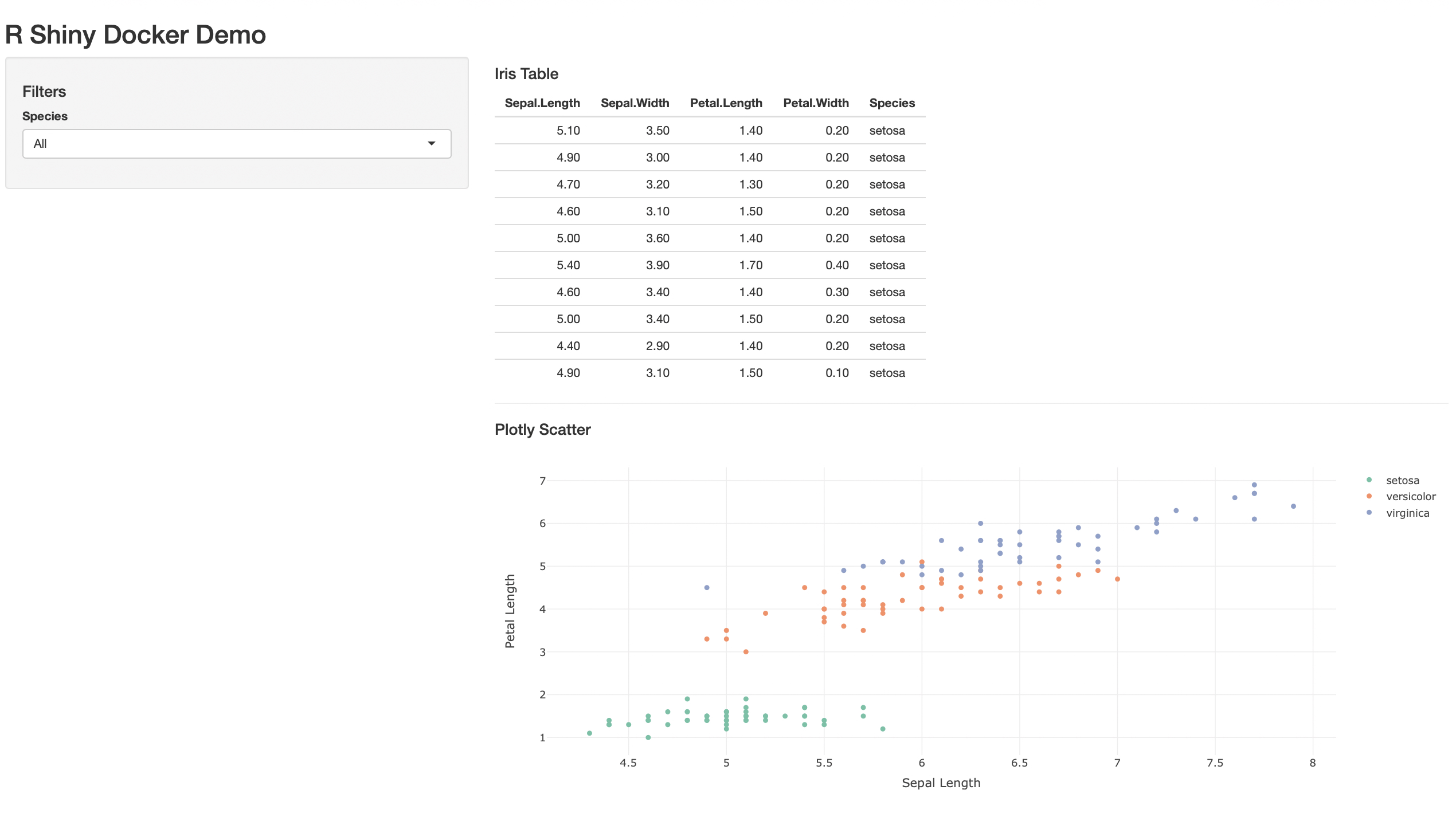Select the Petal.Length table header
Viewport: 1456px width, 825px height.
(726, 103)
